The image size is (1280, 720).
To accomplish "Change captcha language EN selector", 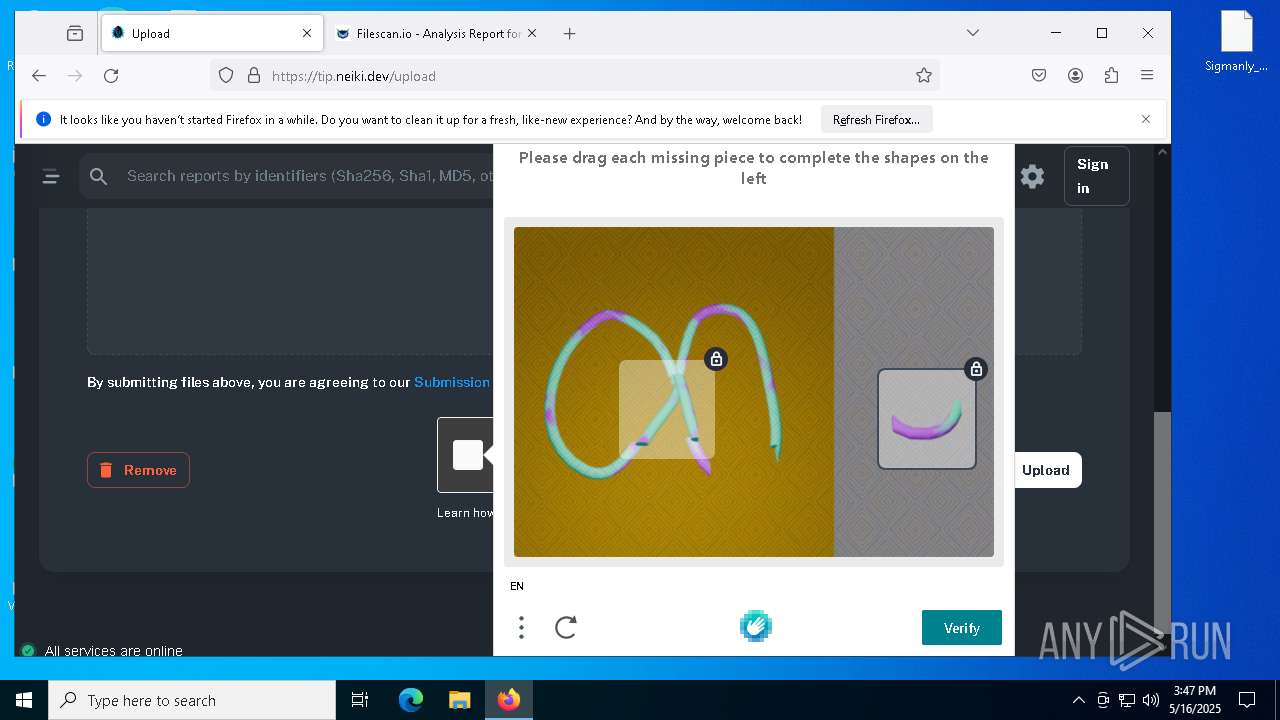I will click(517, 586).
